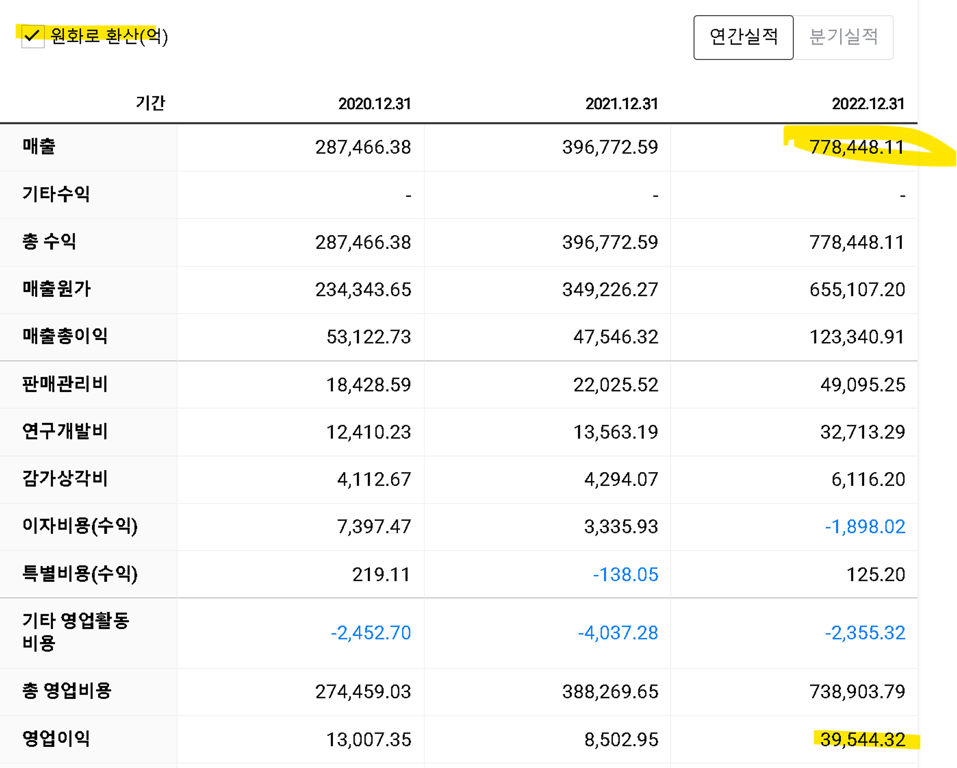Screen dimensions: 957x768
Task: Toggle the 원화로 환산(억) checkbox
Action: coord(33,37)
